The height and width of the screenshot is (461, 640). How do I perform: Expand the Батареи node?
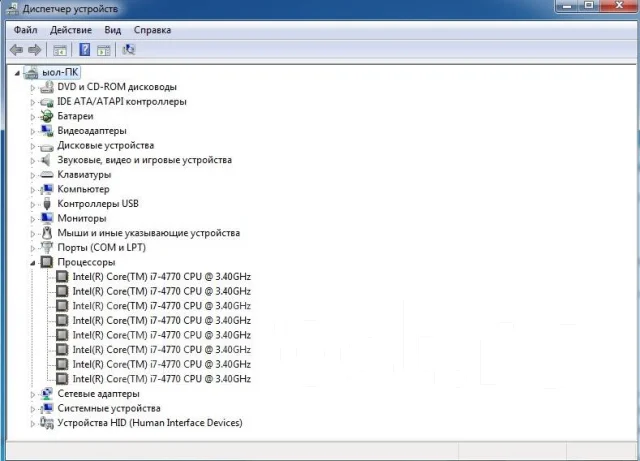33,117
